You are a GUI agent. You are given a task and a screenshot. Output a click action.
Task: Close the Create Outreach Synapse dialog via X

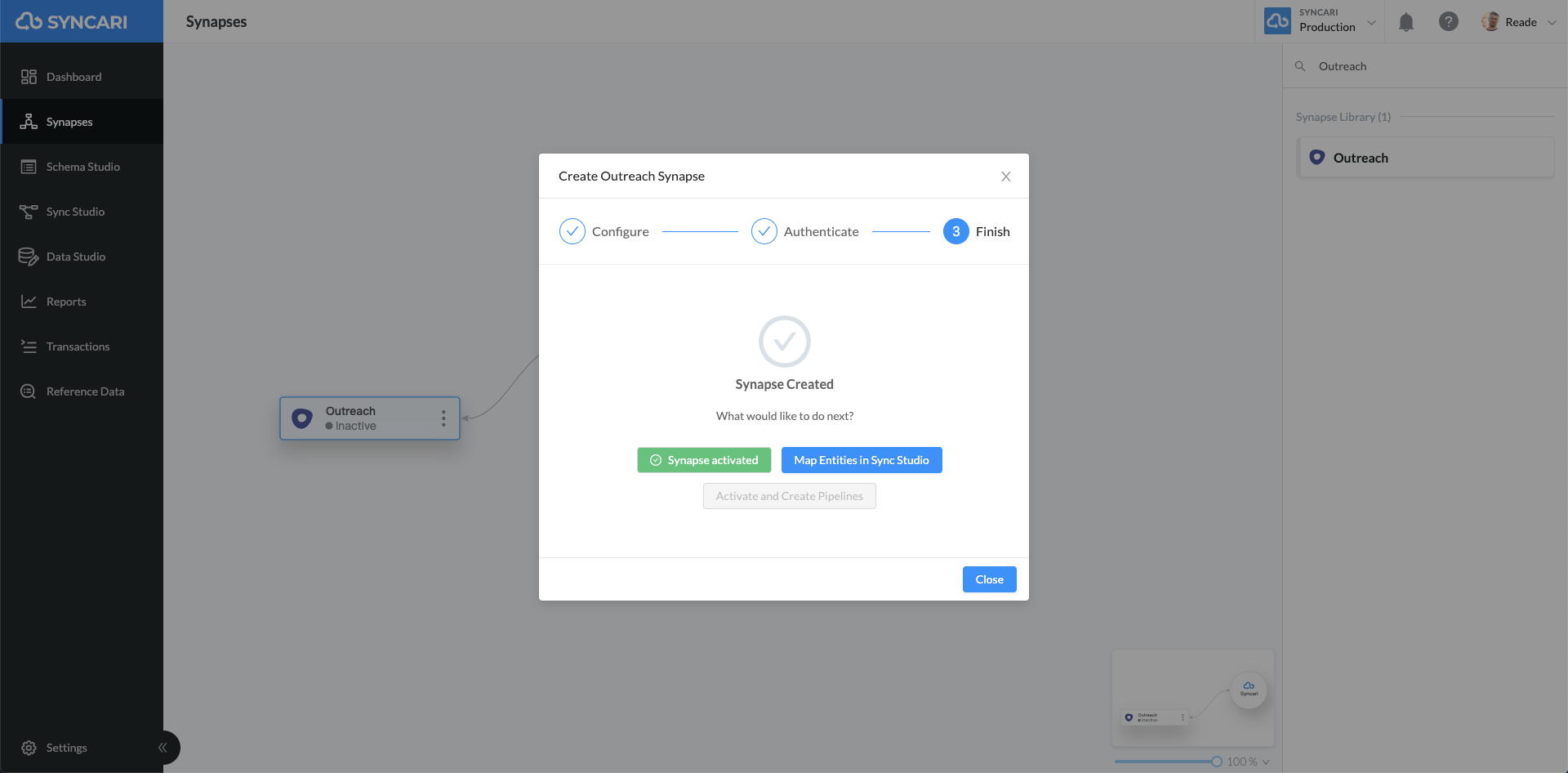click(x=1006, y=176)
